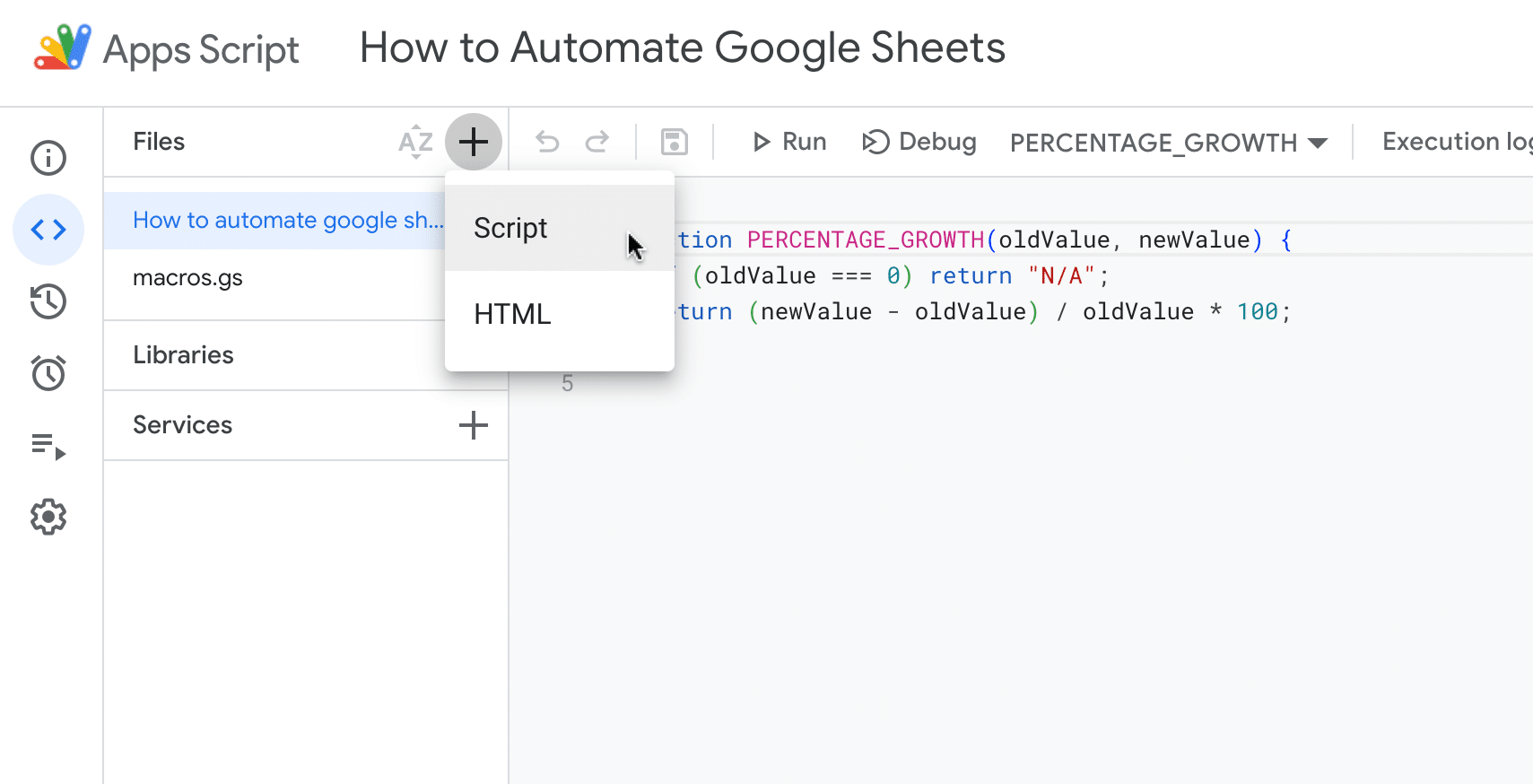Open the Execution log
This screenshot has height=784, width=1533.
point(1457,142)
